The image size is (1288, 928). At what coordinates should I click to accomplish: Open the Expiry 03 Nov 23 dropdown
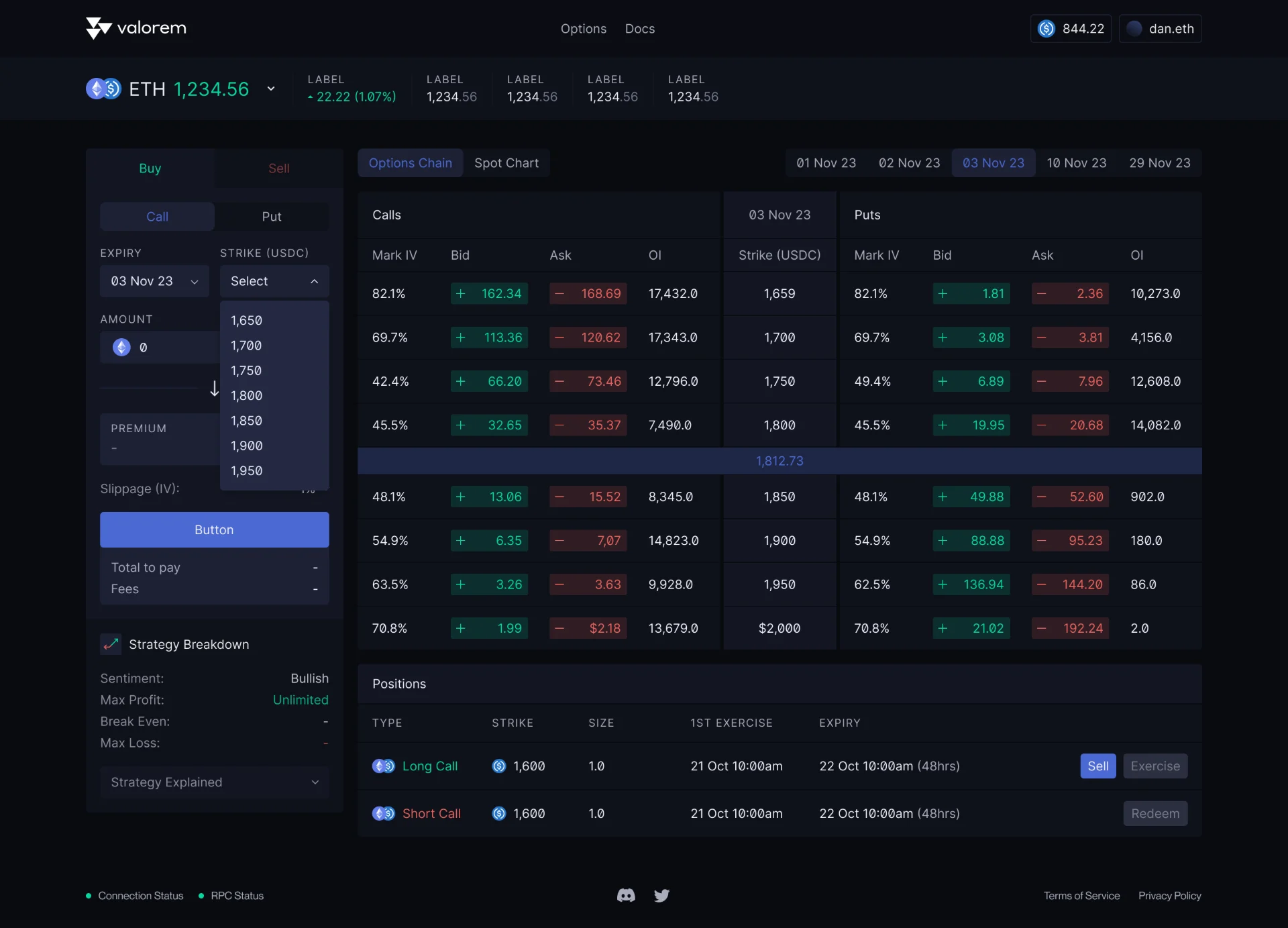click(154, 280)
